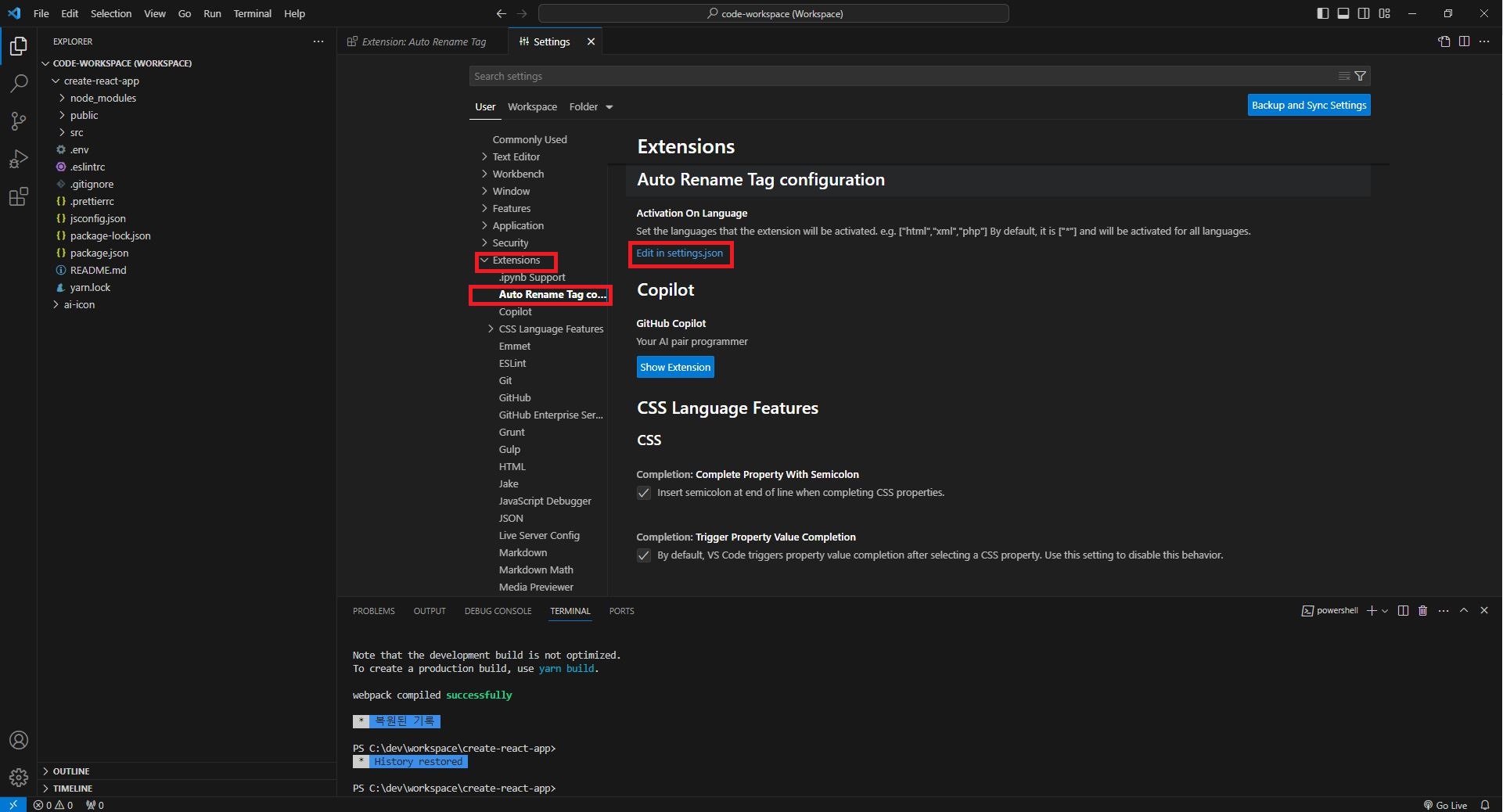Viewport: 1503px width, 812px height.
Task: Open the Explorer view in activity bar
Action: click(19, 46)
